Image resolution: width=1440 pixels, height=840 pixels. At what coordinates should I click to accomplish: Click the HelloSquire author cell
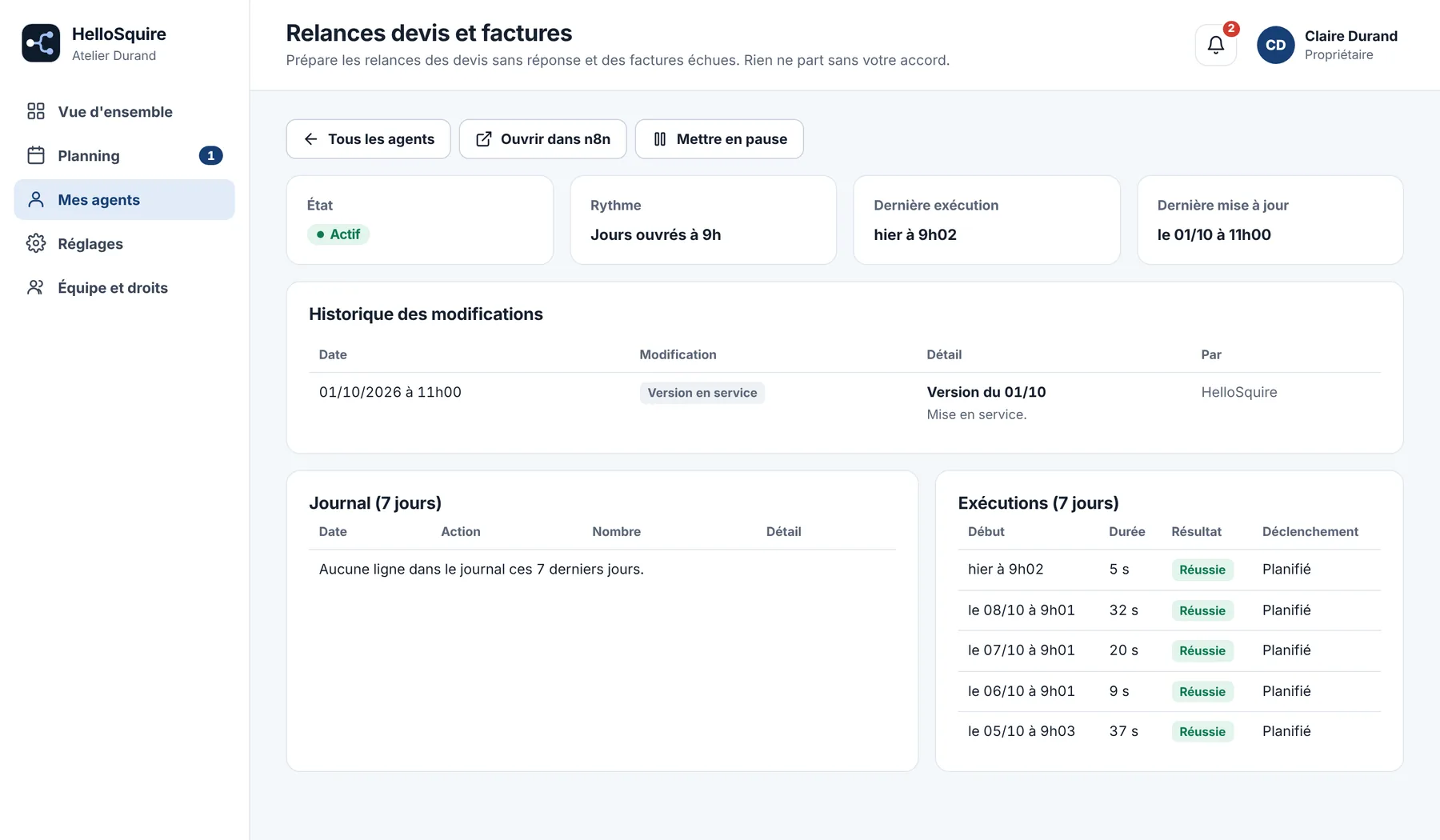coord(1239,392)
